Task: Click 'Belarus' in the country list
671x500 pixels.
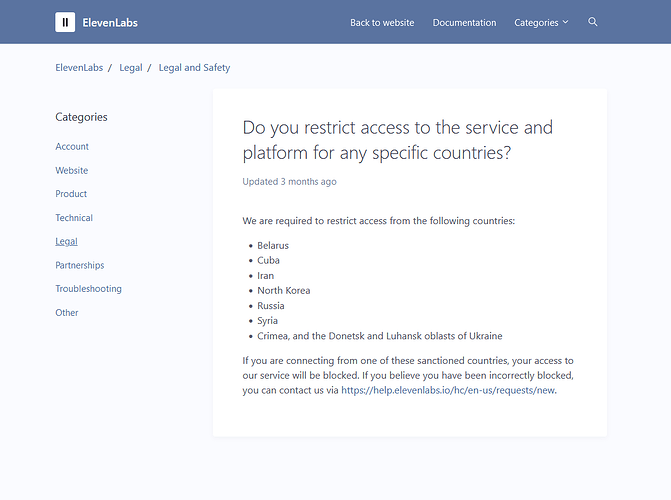Action: pos(273,246)
